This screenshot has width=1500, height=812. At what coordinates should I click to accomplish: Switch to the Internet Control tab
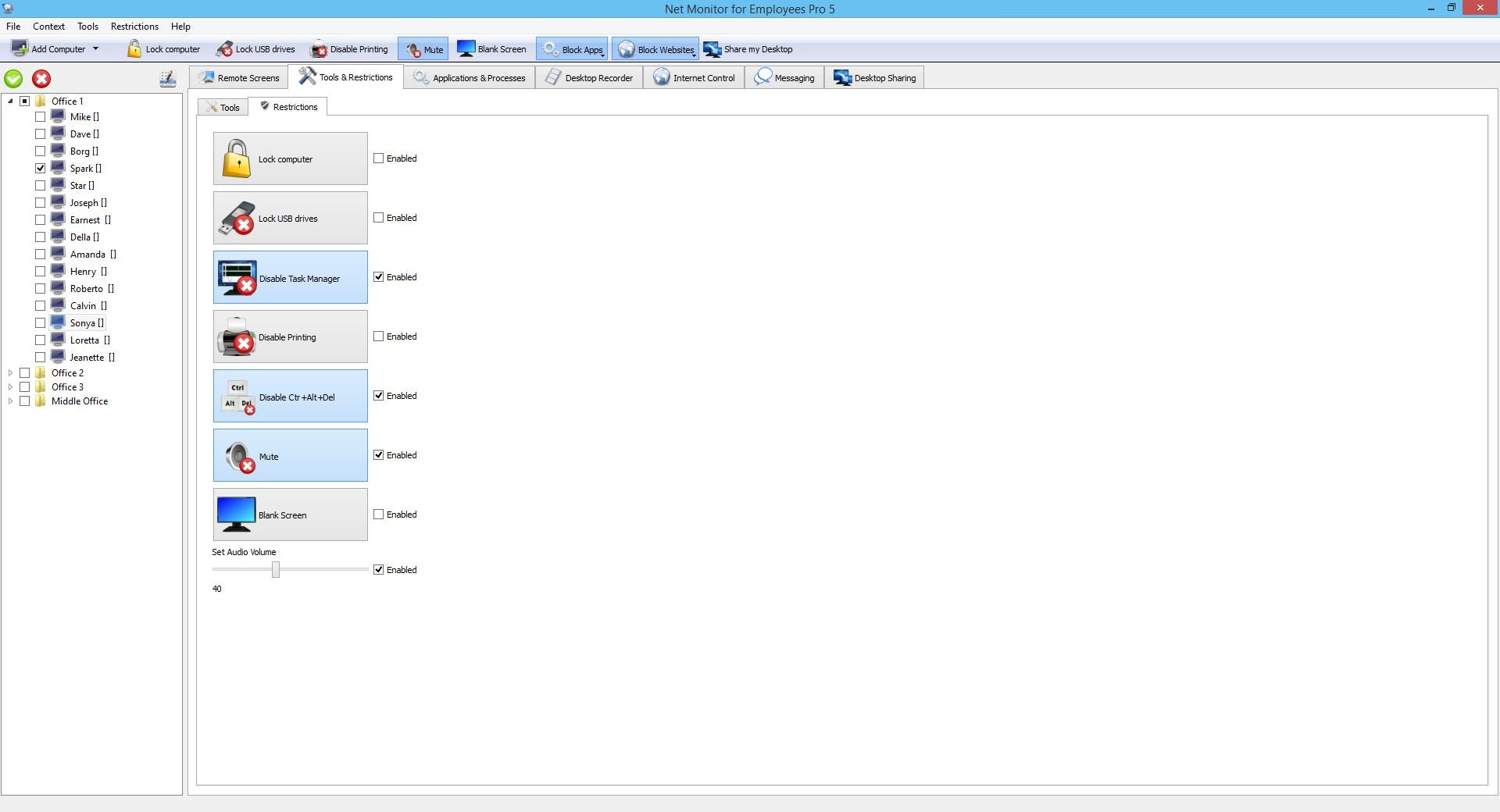pyautogui.click(x=694, y=77)
